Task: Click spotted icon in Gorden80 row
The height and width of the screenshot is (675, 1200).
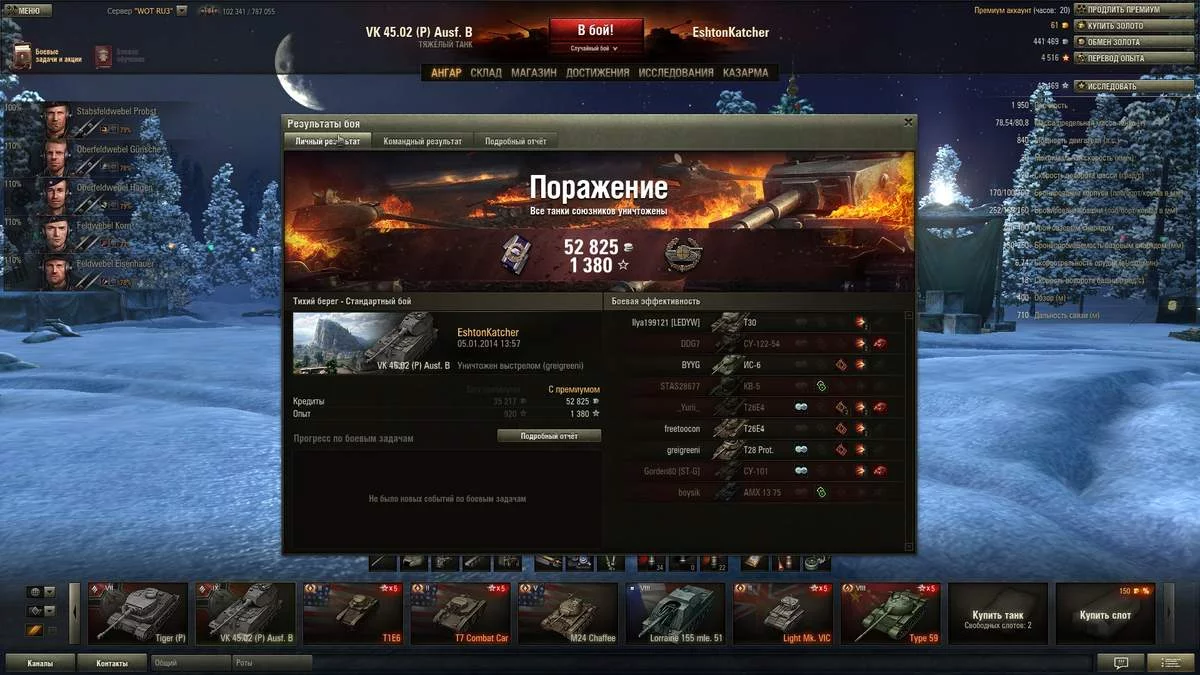Action: [x=801, y=471]
